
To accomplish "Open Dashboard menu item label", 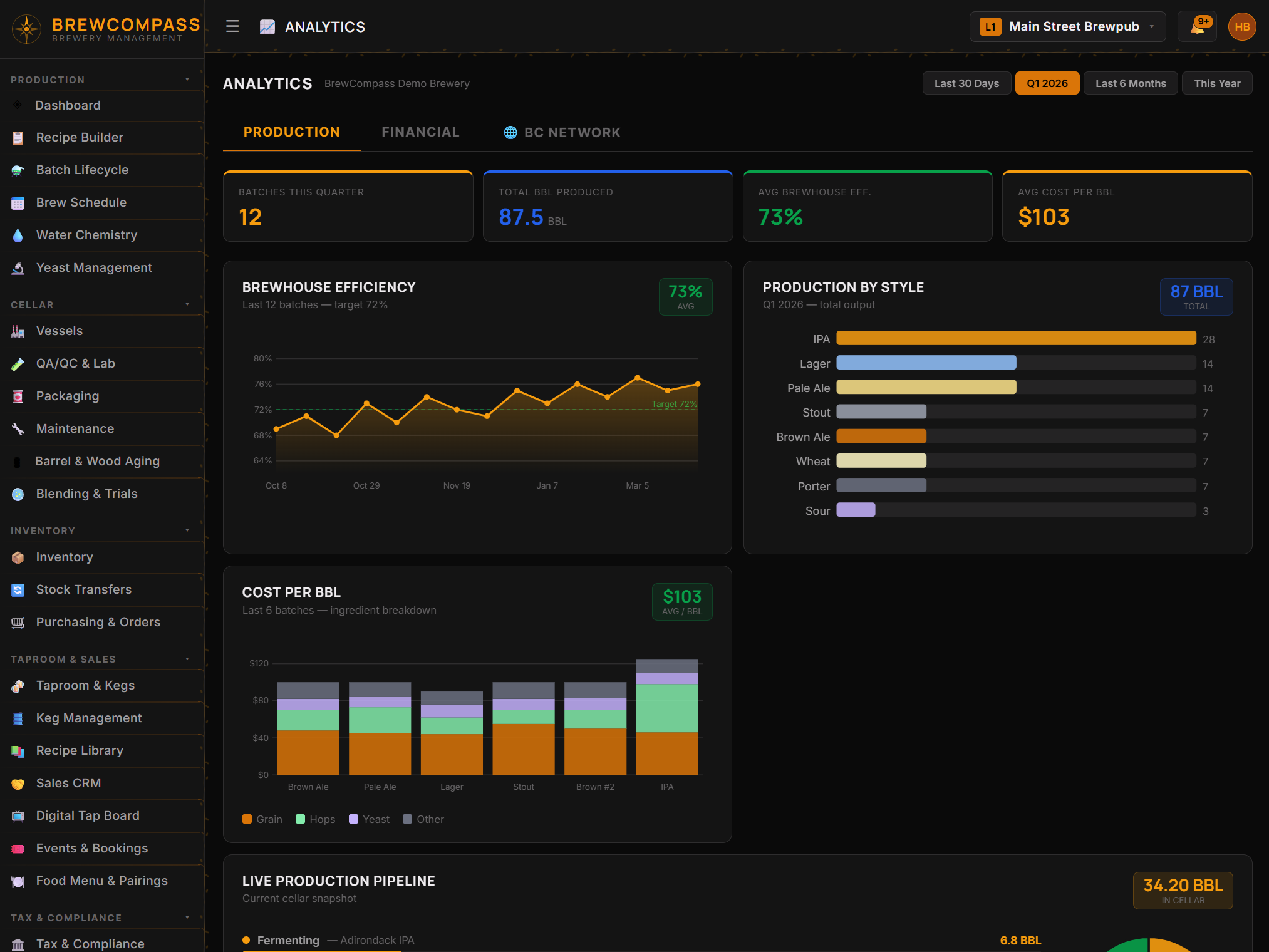I will (68, 105).
